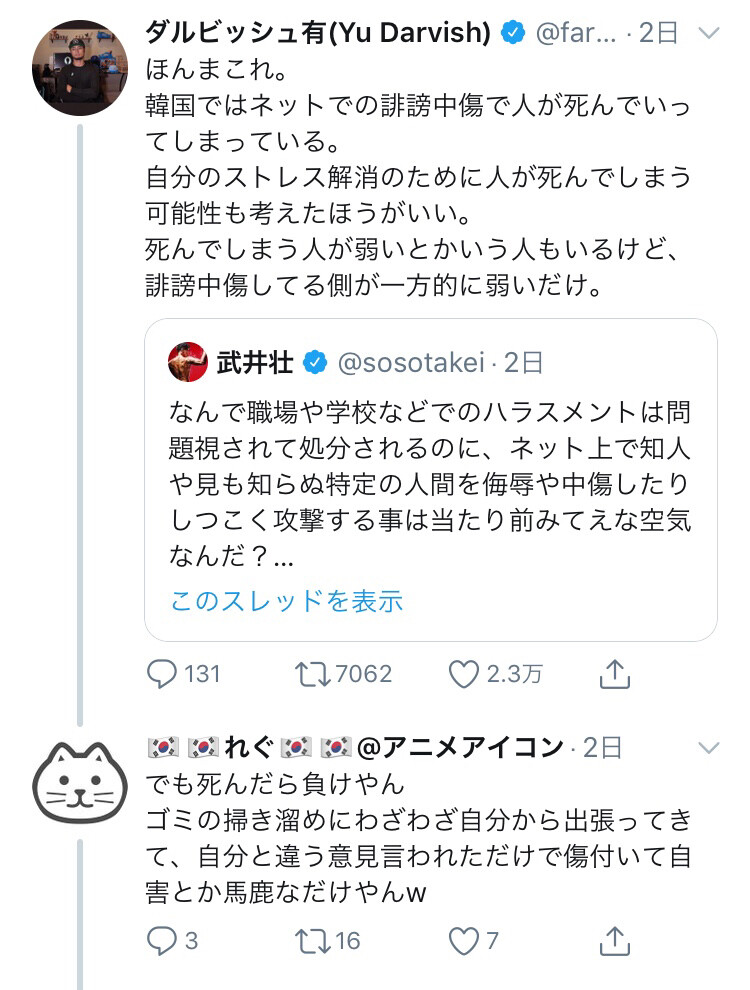Click the cat avatar profile picture
The image size is (750, 990).
81,790
